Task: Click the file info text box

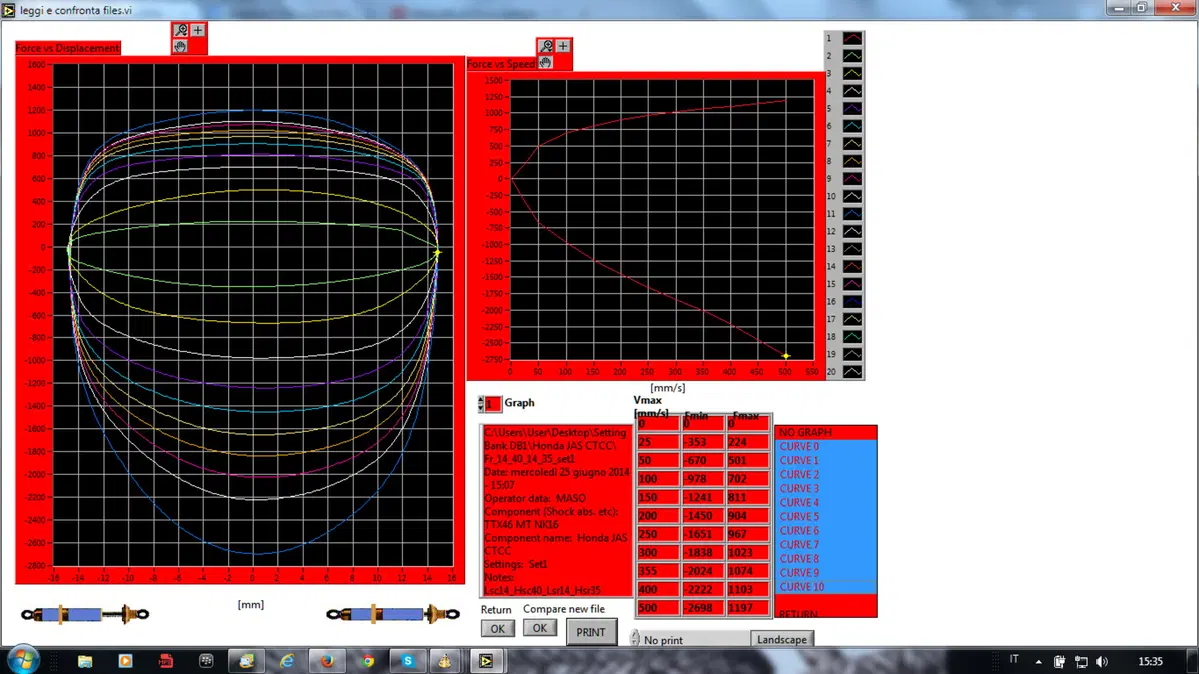Action: [556, 511]
